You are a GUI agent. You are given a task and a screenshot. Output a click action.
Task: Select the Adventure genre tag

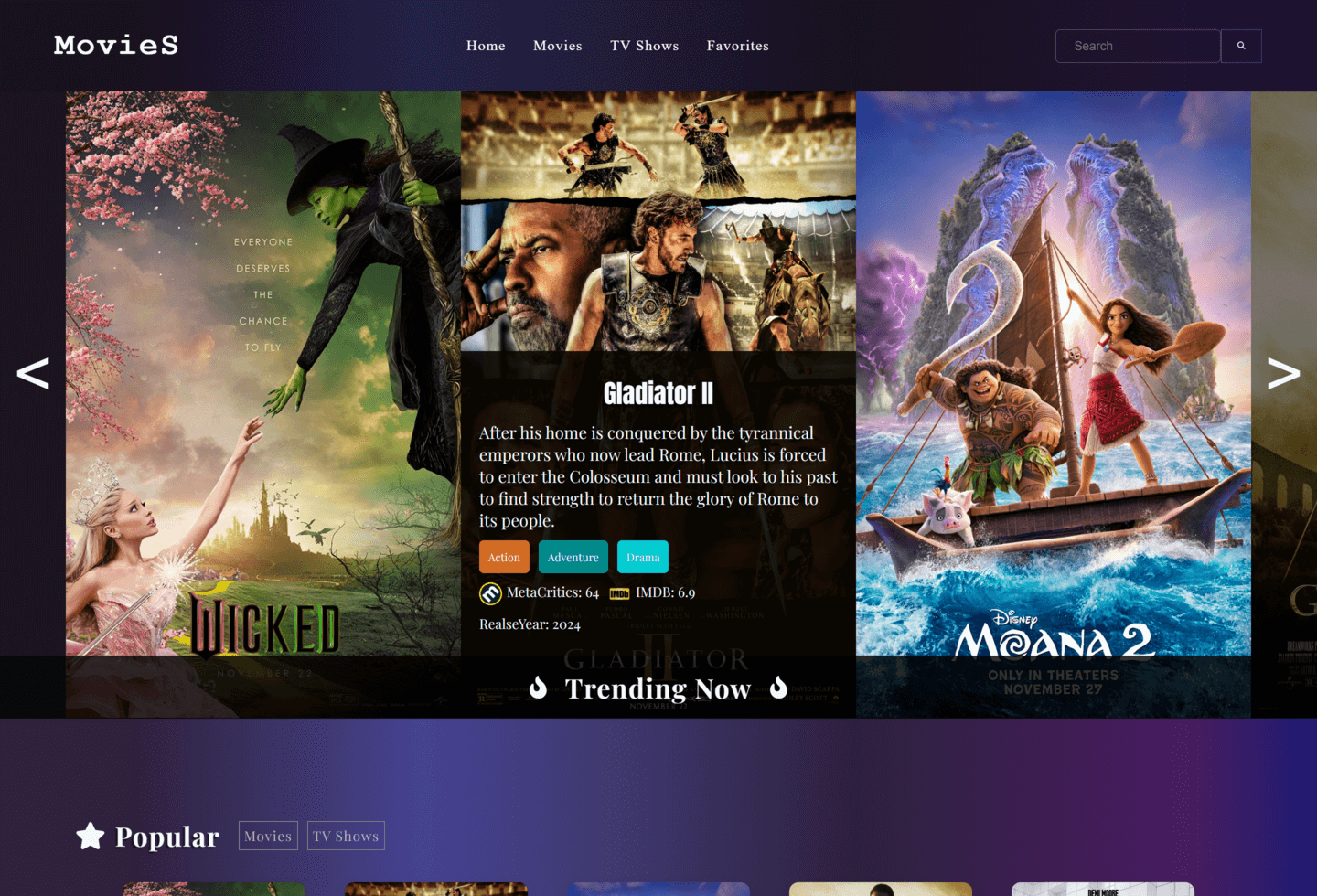573,557
